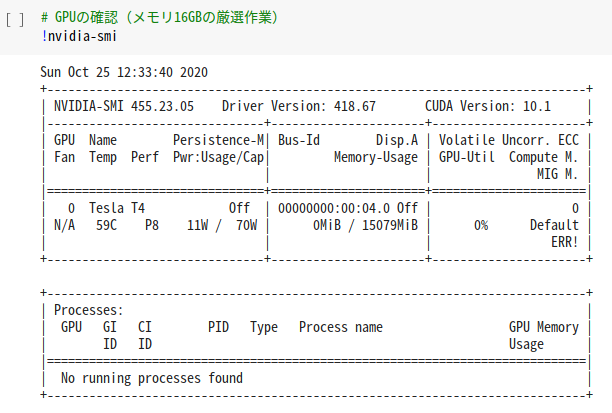Click the 'MIG M.' header text

558,174
